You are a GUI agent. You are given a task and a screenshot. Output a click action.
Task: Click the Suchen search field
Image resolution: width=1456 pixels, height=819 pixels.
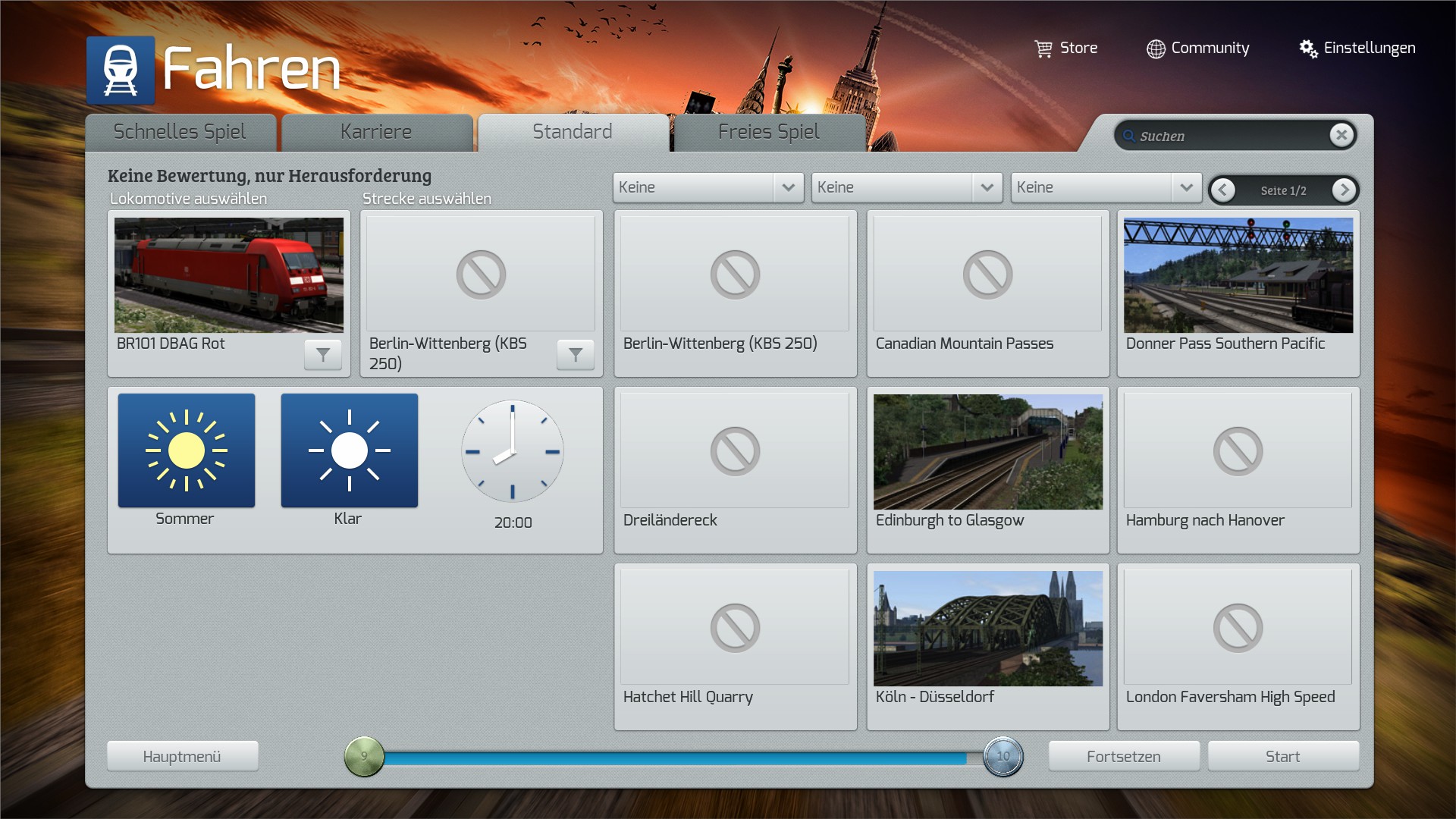pos(1228,136)
